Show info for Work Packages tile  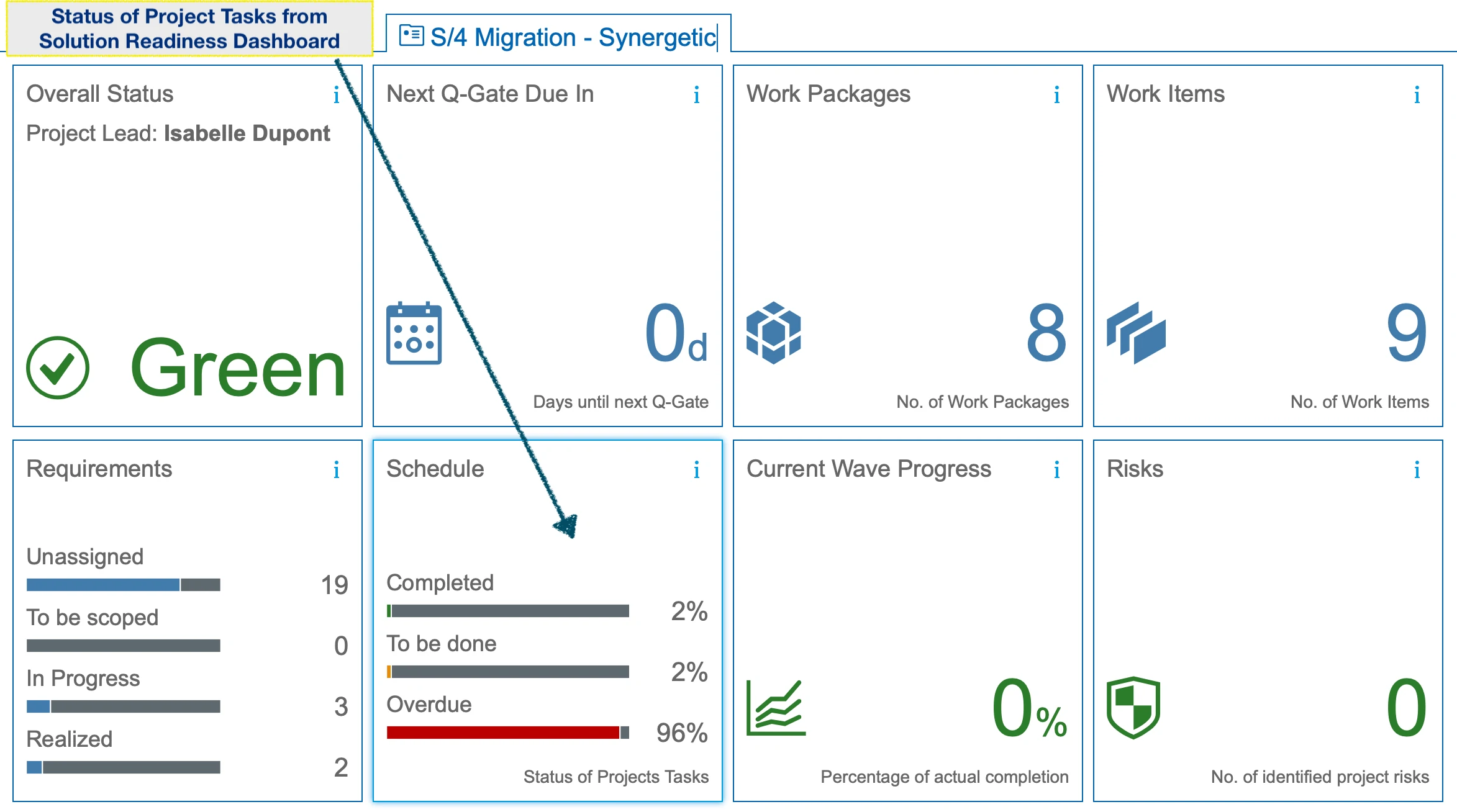point(1056,95)
